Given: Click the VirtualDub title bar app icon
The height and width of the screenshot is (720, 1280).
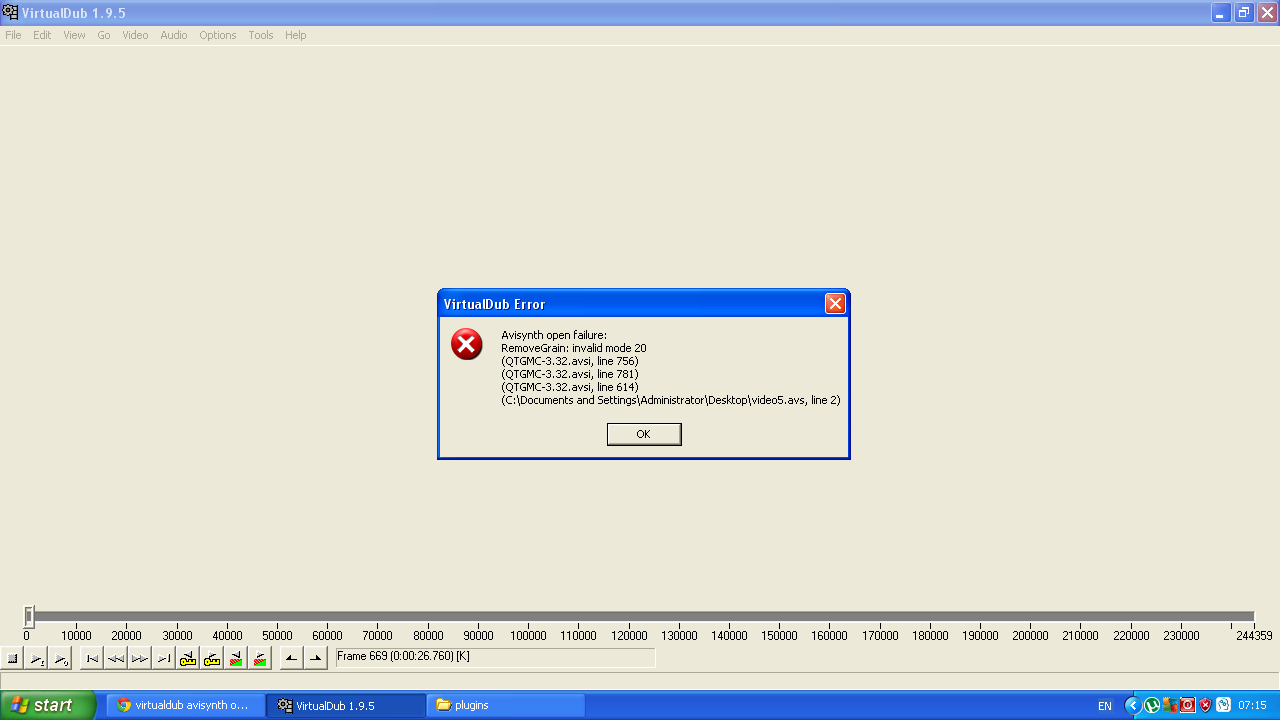Looking at the screenshot, I should (x=10, y=12).
